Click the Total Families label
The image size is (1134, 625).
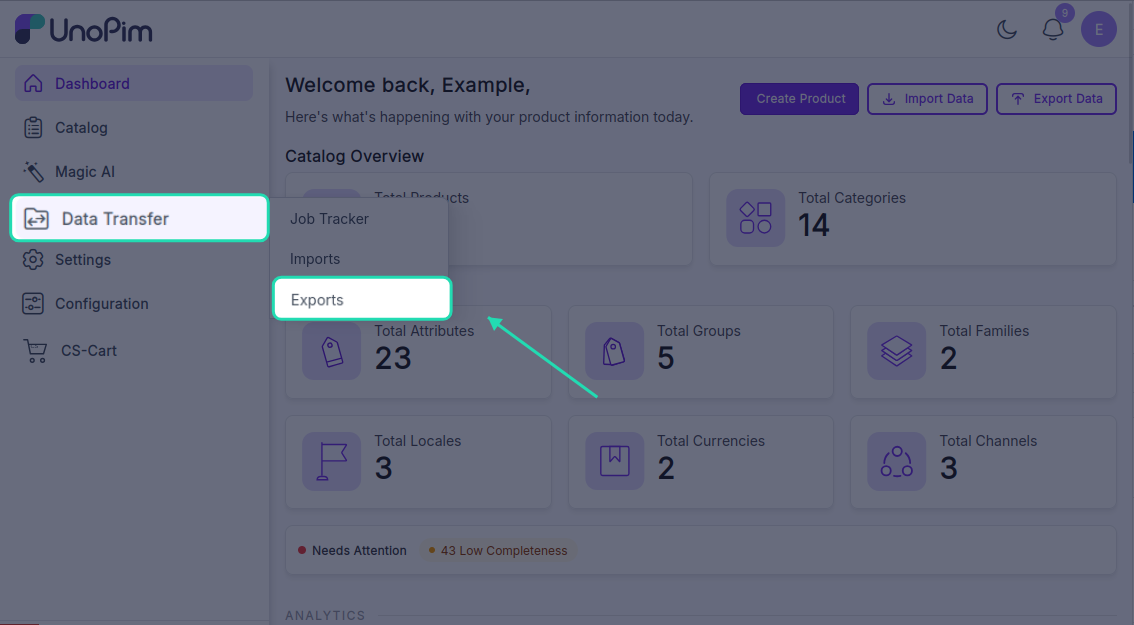[x=984, y=331]
